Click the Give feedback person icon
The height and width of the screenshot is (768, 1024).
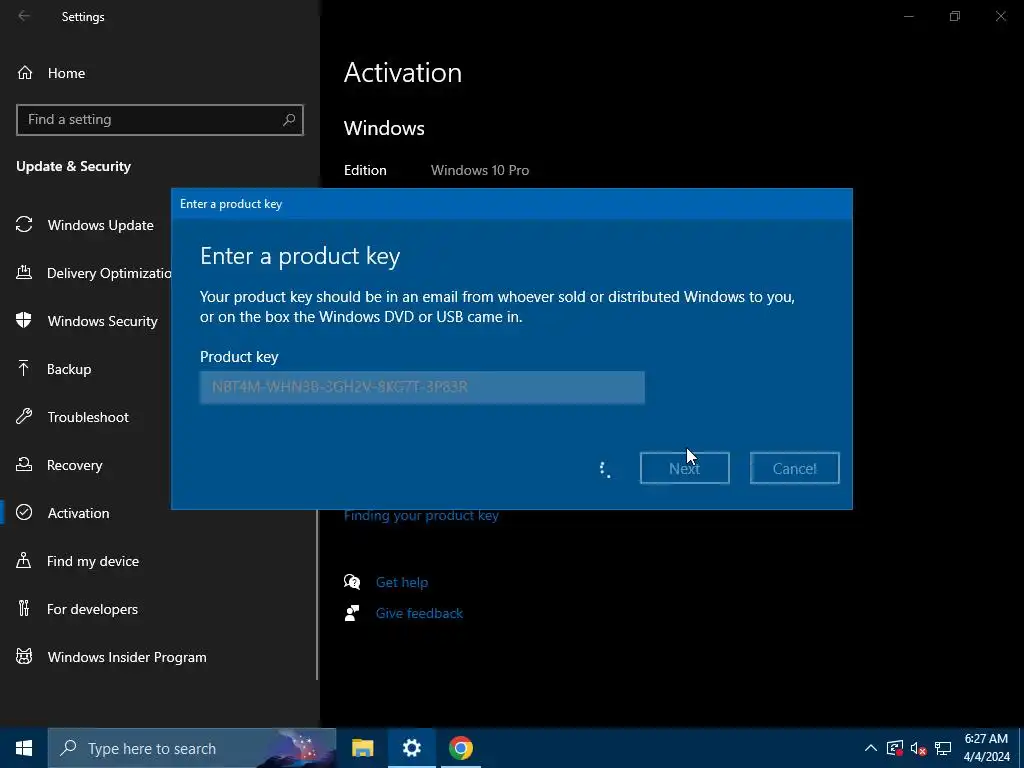click(x=352, y=613)
